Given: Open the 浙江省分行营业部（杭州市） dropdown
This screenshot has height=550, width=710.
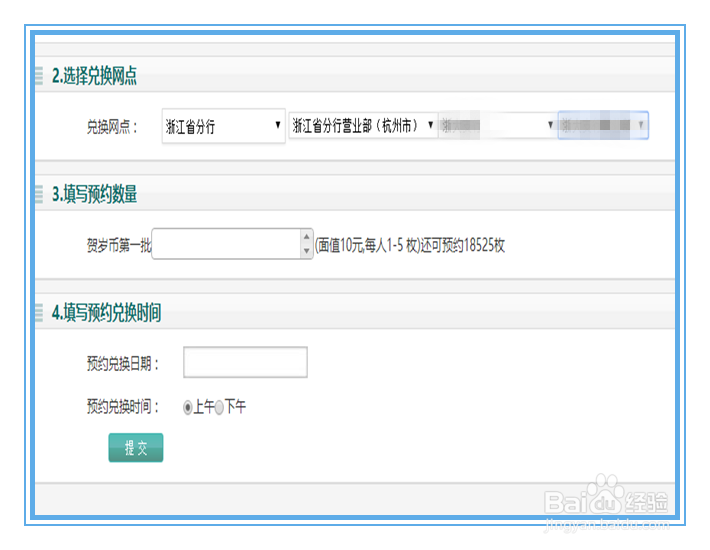Looking at the screenshot, I should pos(363,125).
